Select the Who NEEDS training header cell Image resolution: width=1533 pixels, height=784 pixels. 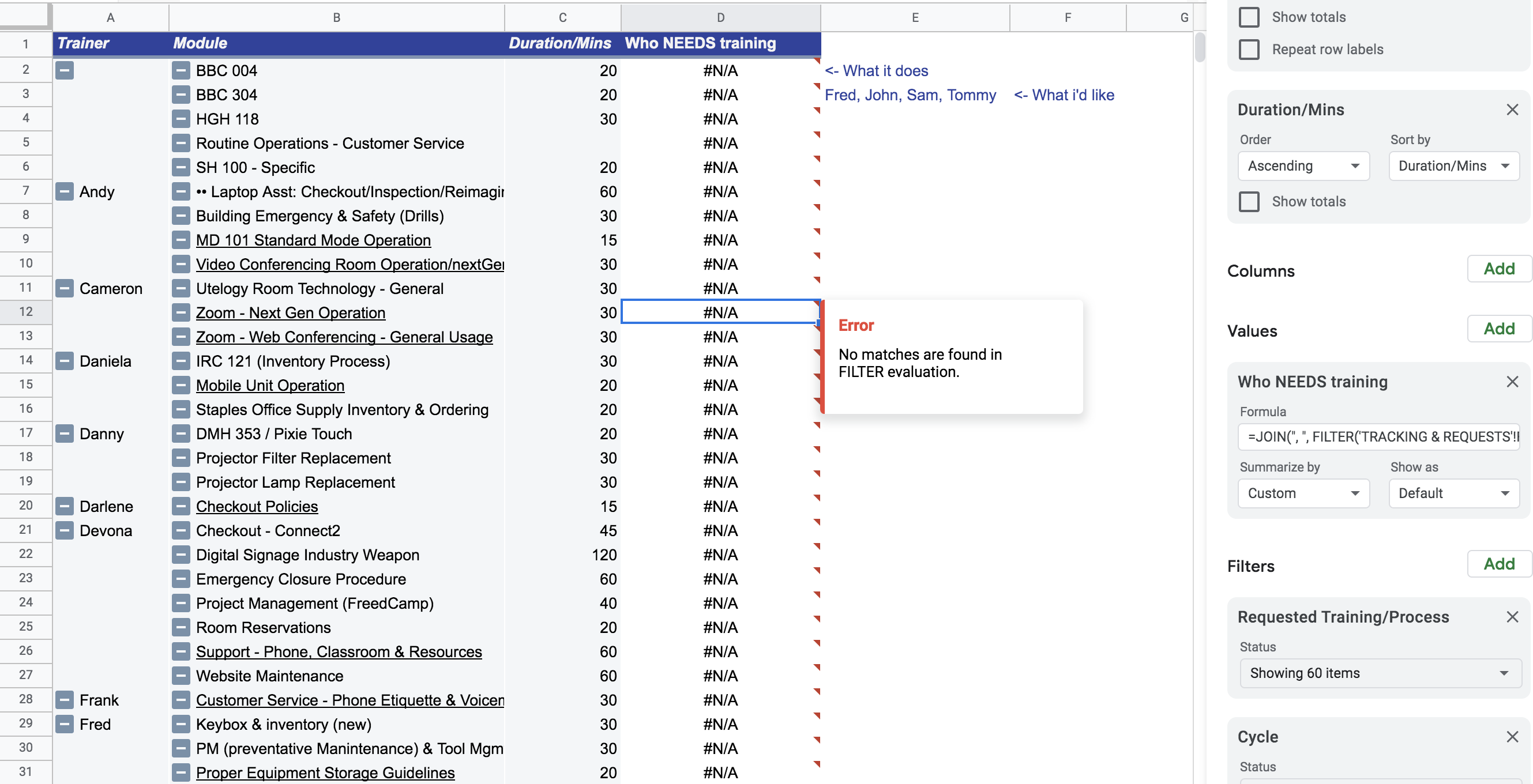(x=720, y=43)
